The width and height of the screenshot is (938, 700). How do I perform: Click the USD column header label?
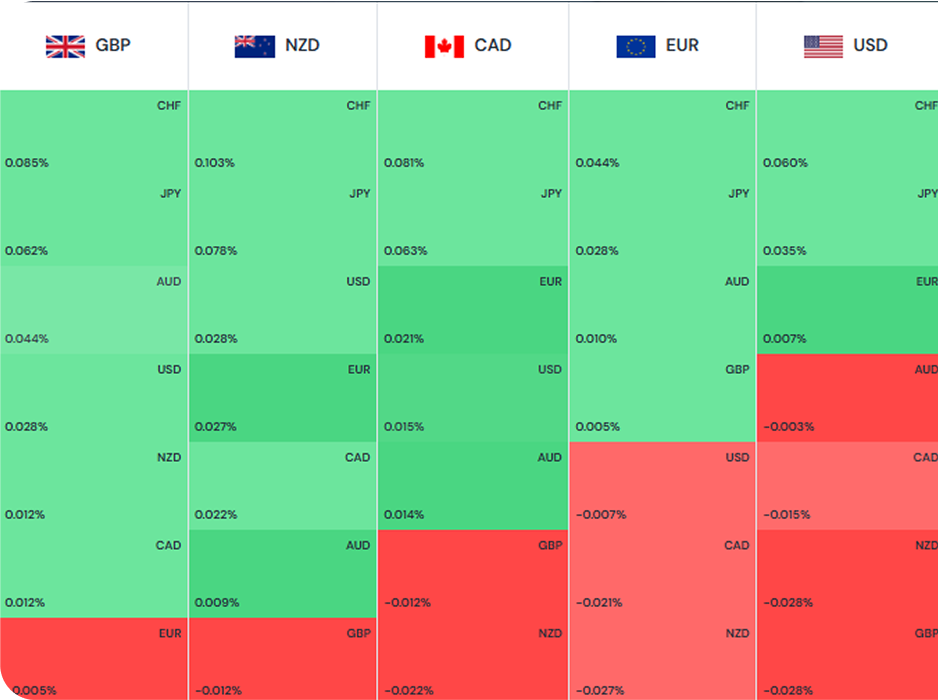pos(870,46)
